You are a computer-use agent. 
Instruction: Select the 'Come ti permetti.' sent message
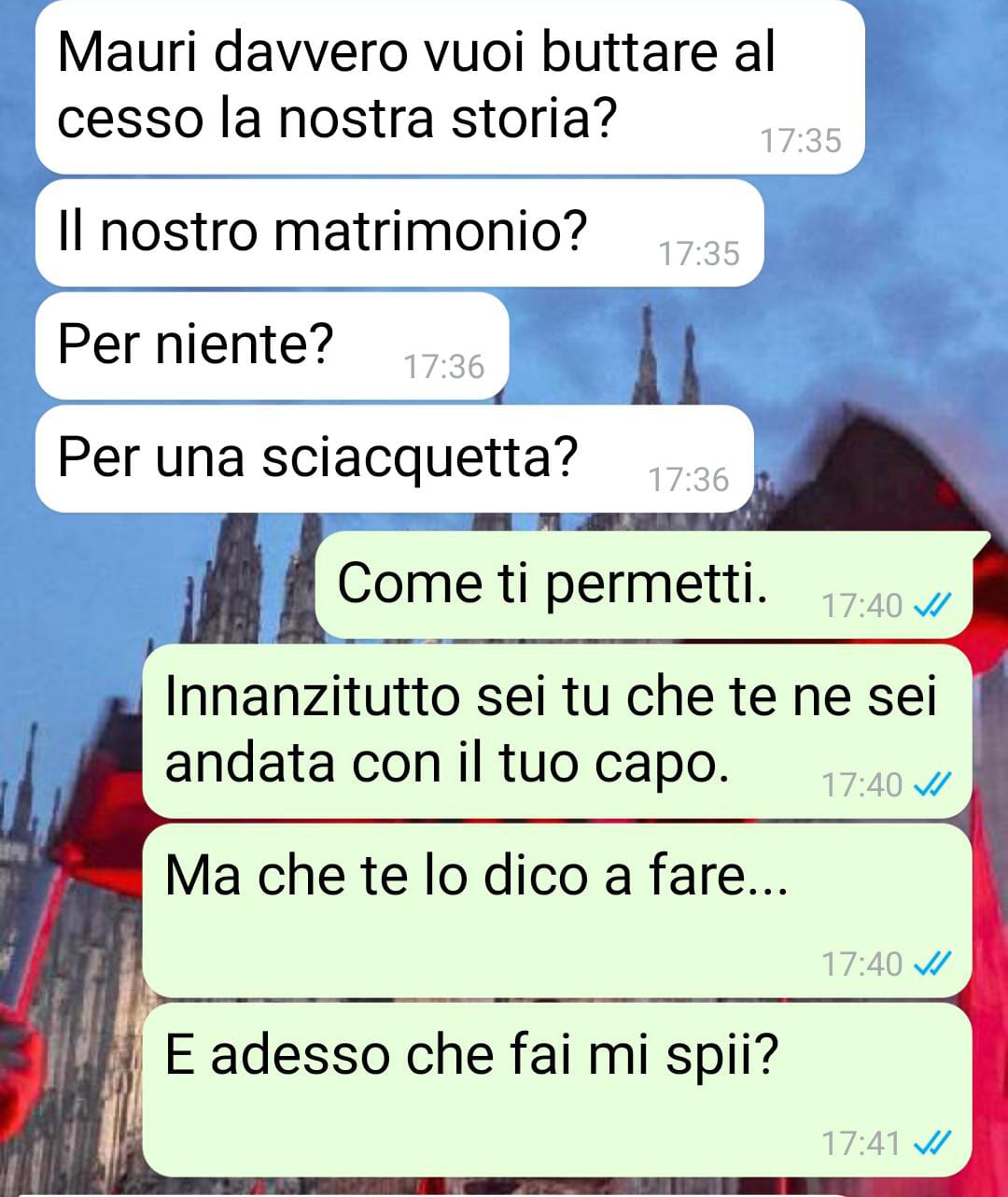pyautogui.click(x=646, y=584)
